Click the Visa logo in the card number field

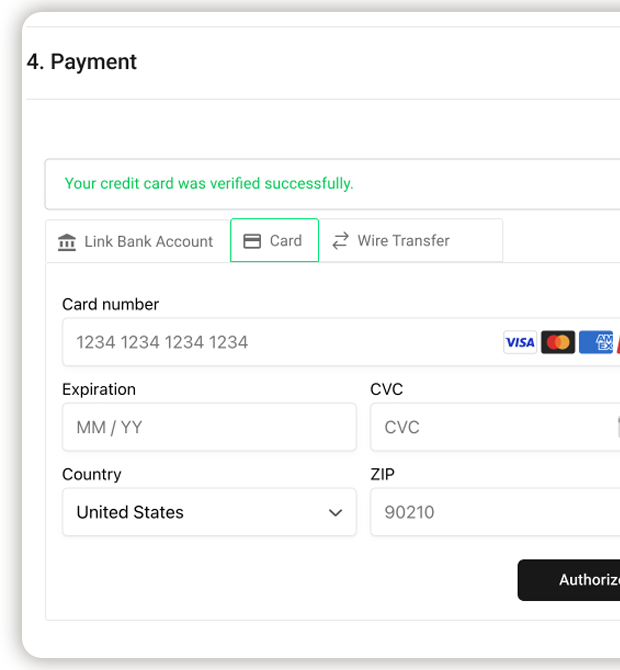click(520, 343)
